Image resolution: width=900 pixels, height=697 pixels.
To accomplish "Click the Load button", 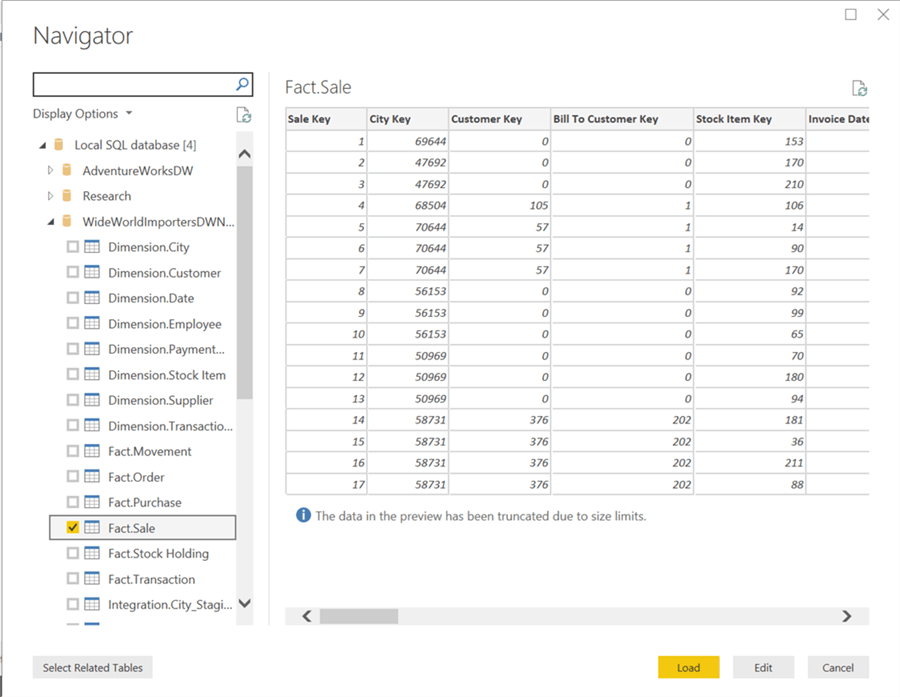I will point(688,667).
